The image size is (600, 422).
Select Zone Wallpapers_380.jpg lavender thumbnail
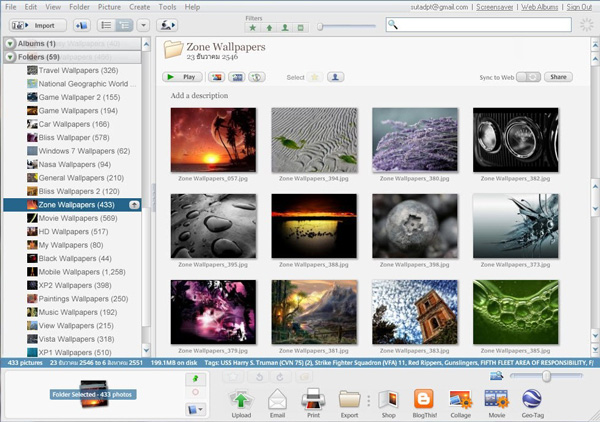click(415, 140)
